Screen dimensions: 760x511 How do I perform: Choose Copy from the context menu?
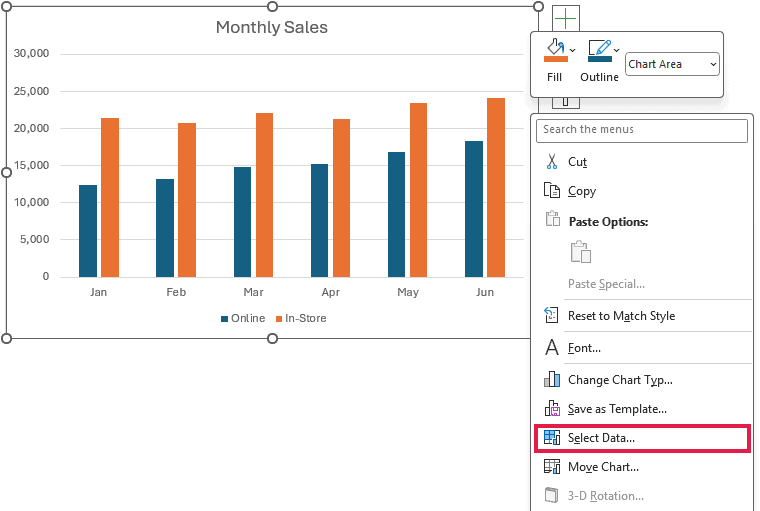point(642,191)
